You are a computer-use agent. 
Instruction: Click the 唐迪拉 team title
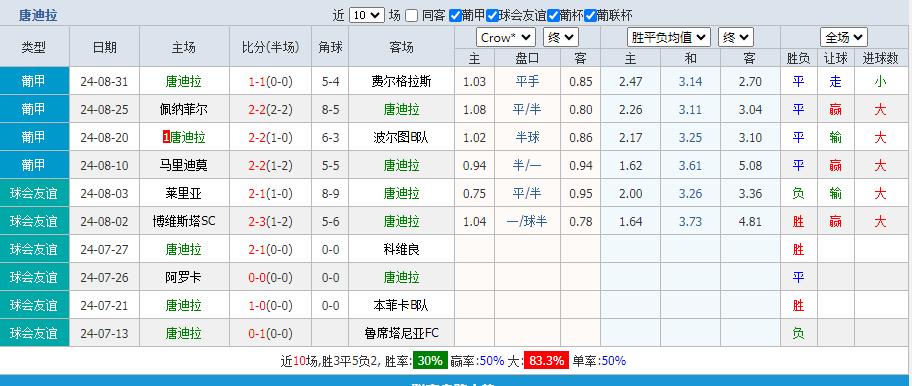pyautogui.click(x=38, y=16)
